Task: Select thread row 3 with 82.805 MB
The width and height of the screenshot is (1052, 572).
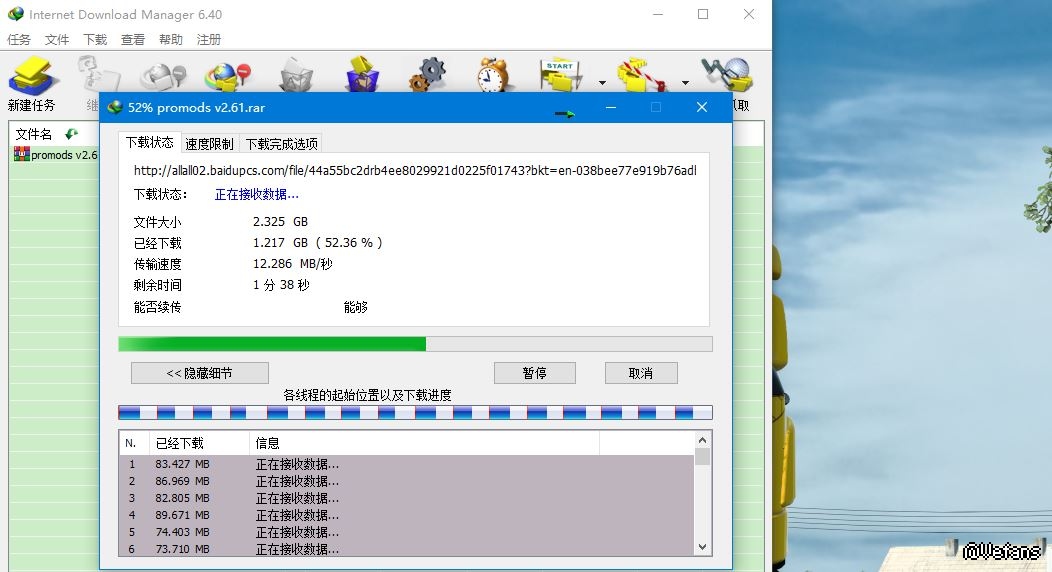Action: (x=407, y=498)
